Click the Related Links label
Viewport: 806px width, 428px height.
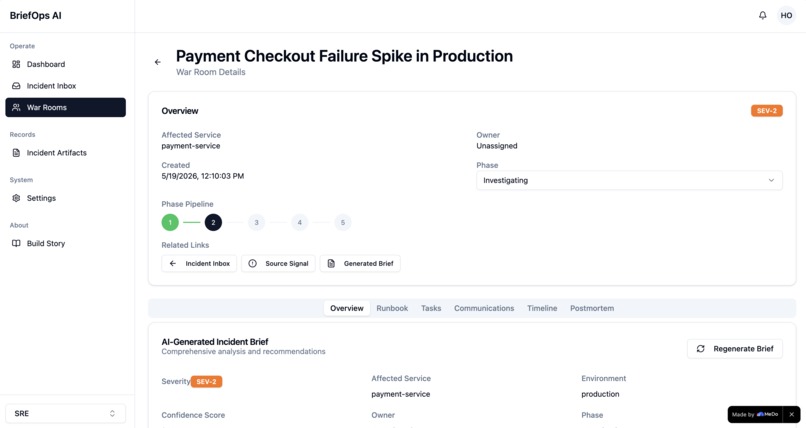point(185,245)
